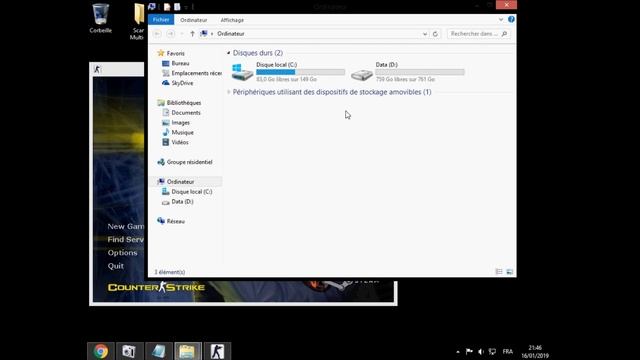
Task: Open the network tray icon
Action: point(492,351)
